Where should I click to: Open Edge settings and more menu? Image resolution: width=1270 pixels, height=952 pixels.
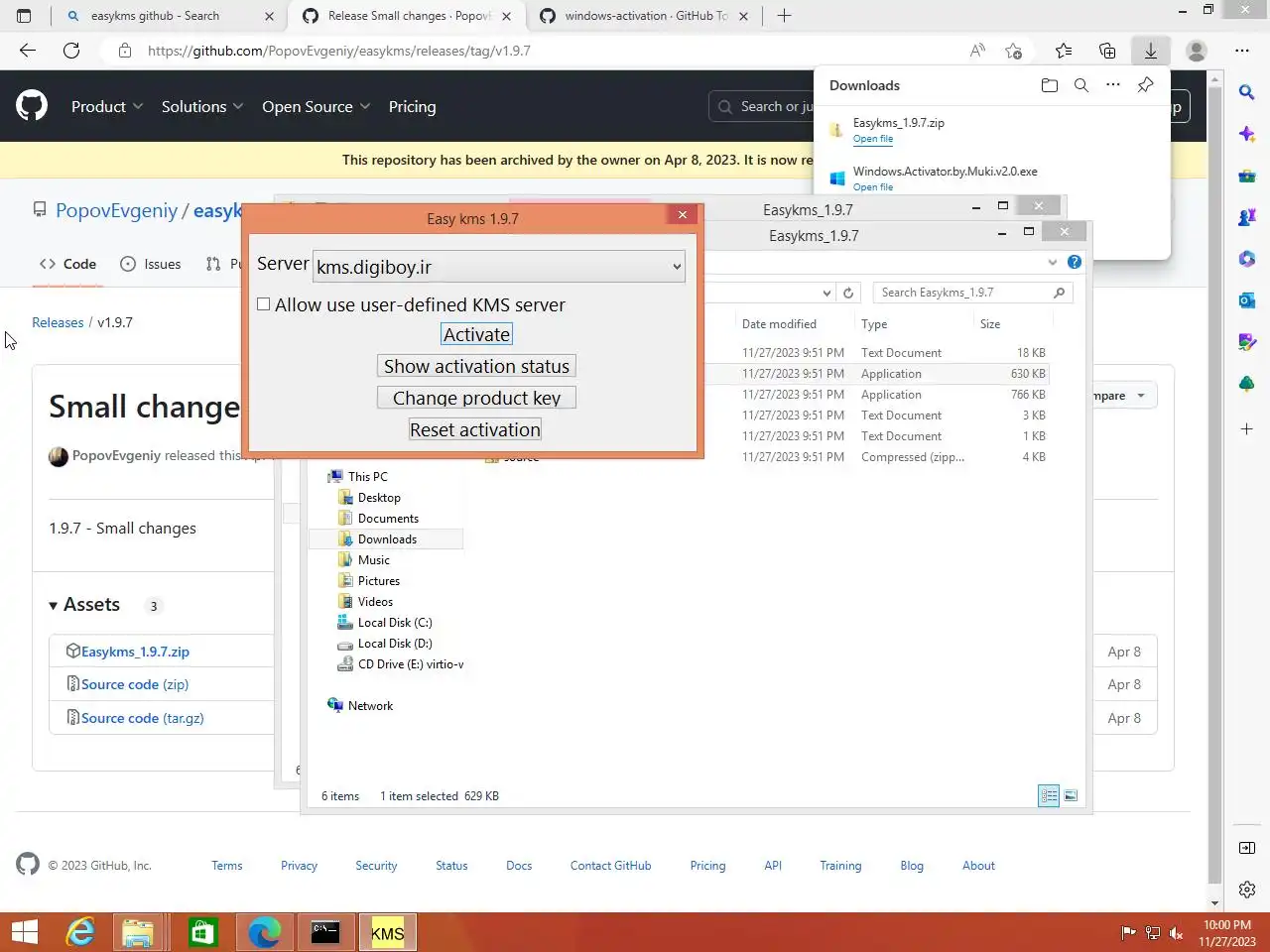tap(1242, 51)
